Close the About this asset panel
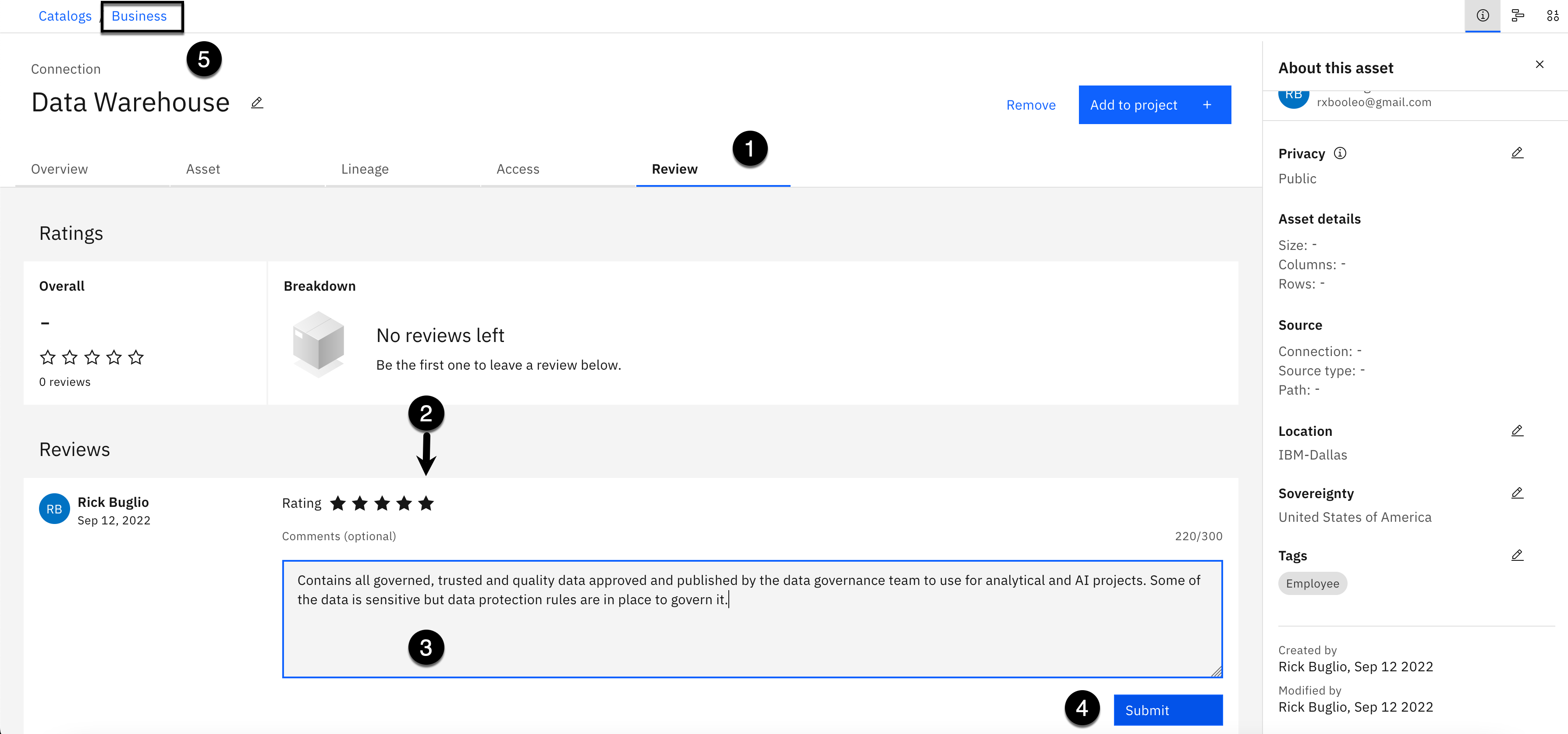This screenshot has width=1568, height=734. (1540, 64)
